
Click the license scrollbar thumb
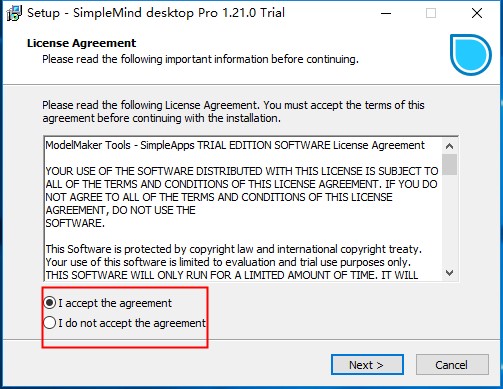tap(449, 164)
